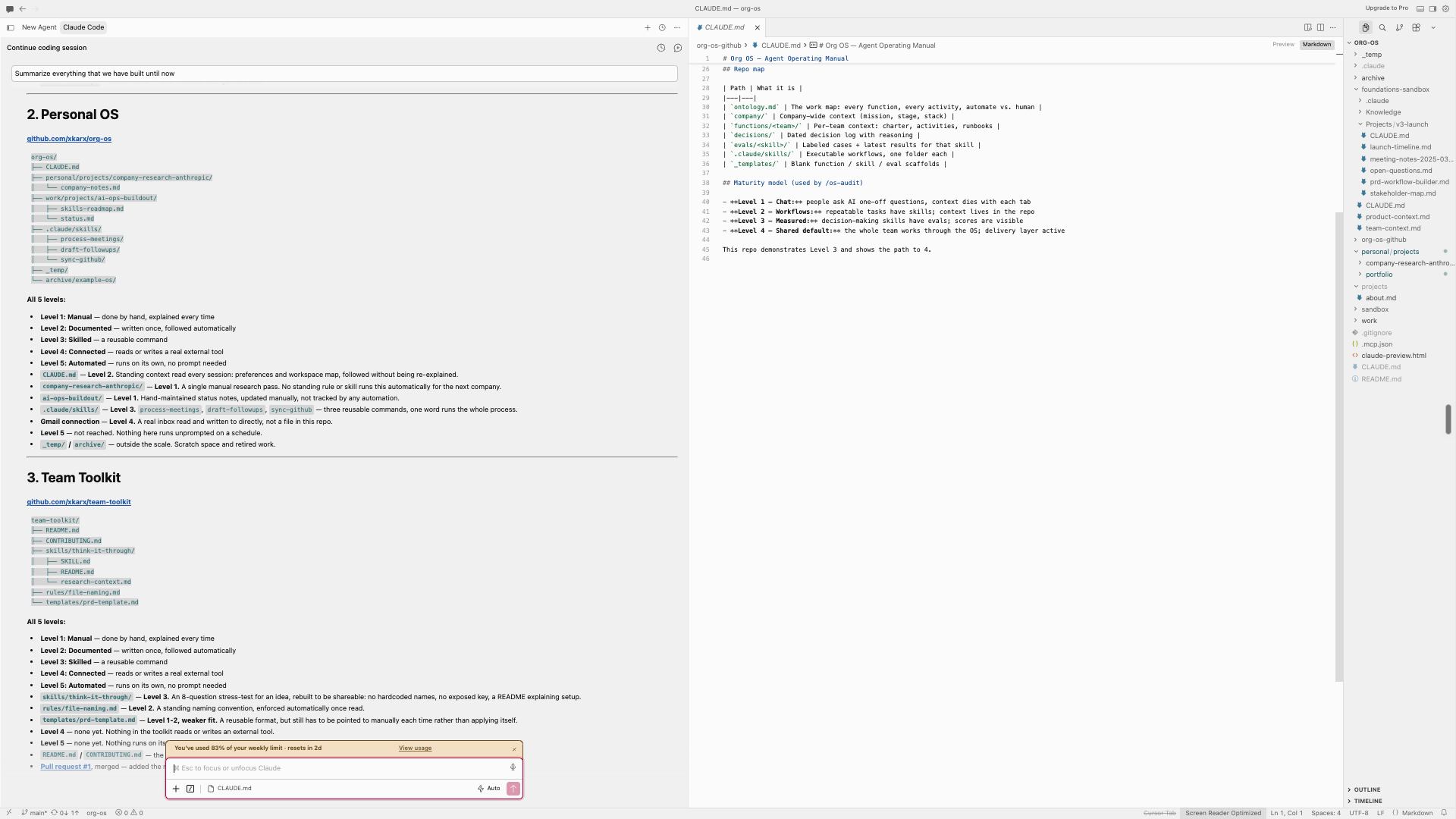
Task: Open agent panel more options ellipsis
Action: pyautogui.click(x=677, y=27)
